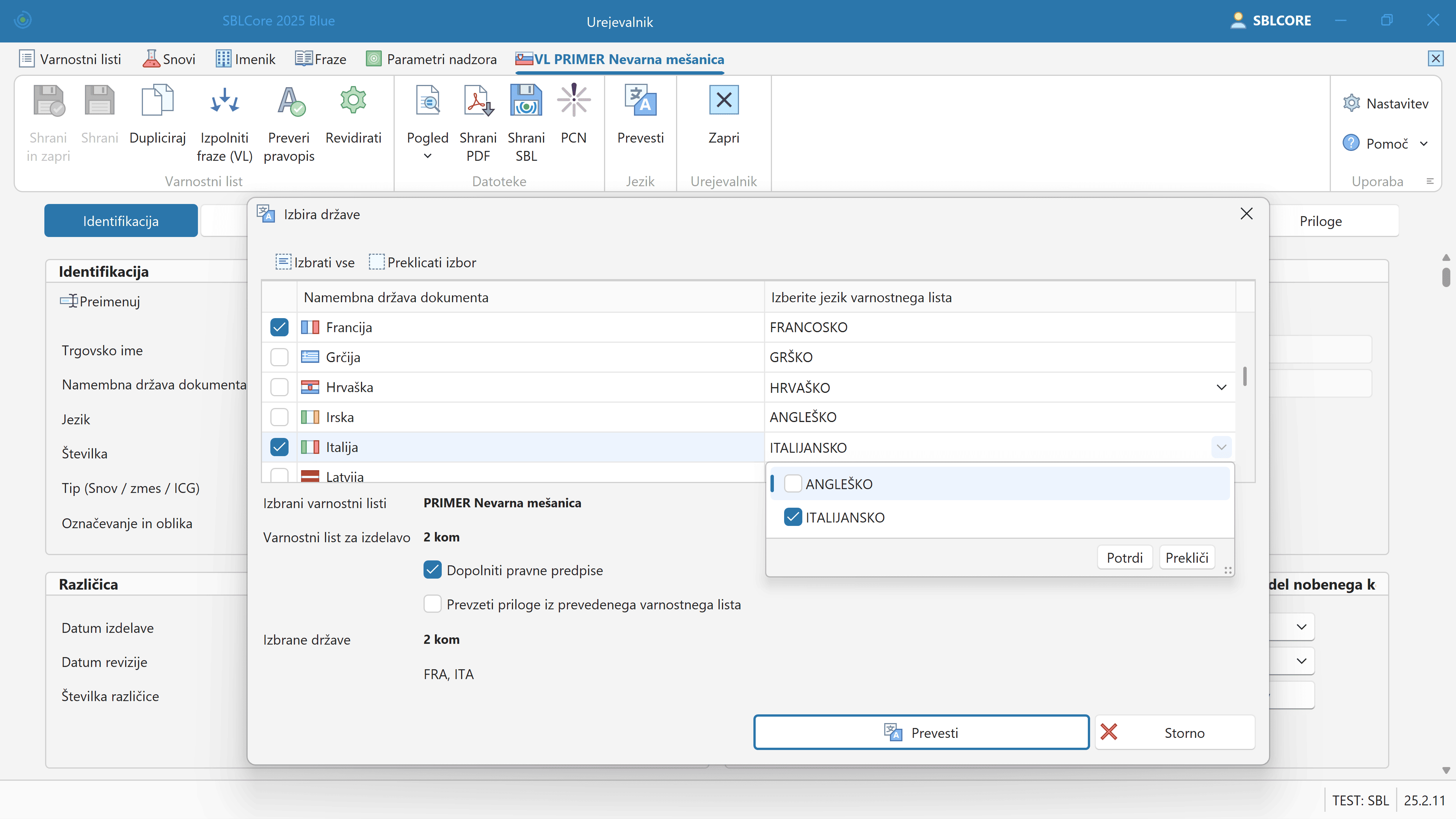Enable the ANGLEŠKO language option
This screenshot has width=1456, height=819.
(793, 484)
